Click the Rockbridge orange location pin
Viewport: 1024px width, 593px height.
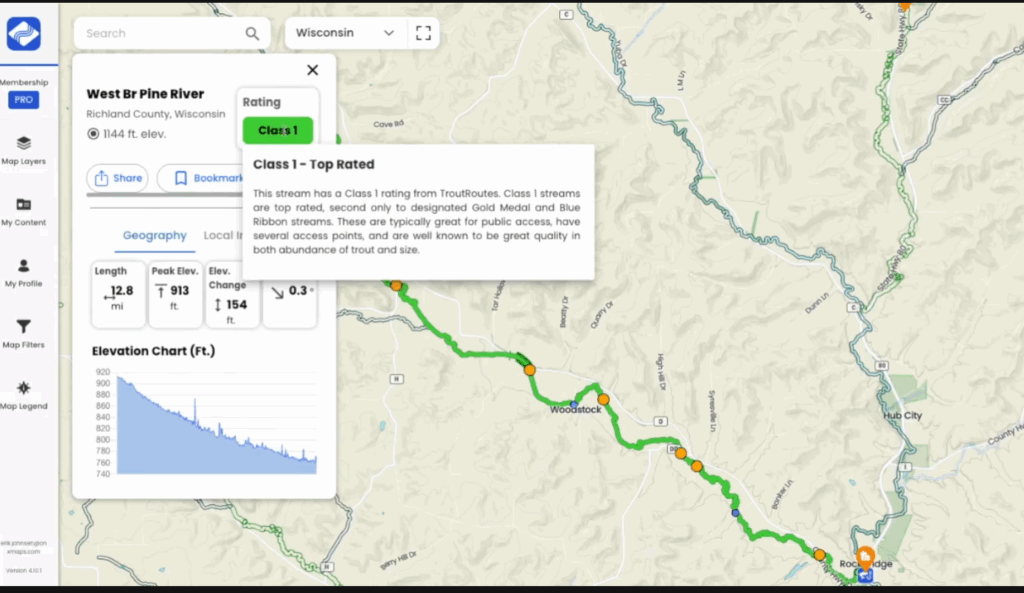click(x=865, y=555)
